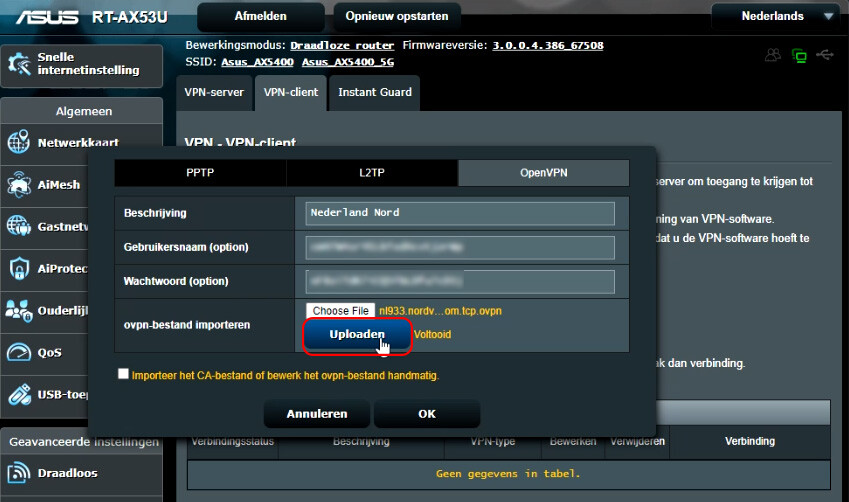Open the VPN-server tab
The width and height of the screenshot is (849, 502).
(x=214, y=93)
